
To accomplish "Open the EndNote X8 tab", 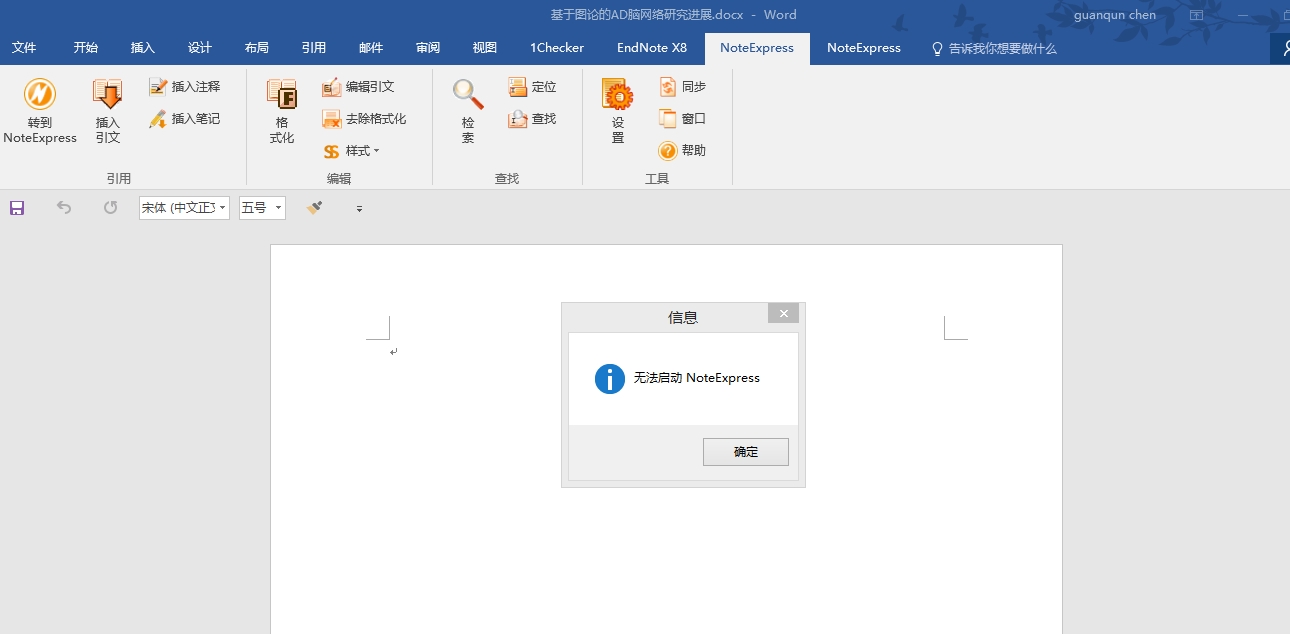I will (x=652, y=48).
